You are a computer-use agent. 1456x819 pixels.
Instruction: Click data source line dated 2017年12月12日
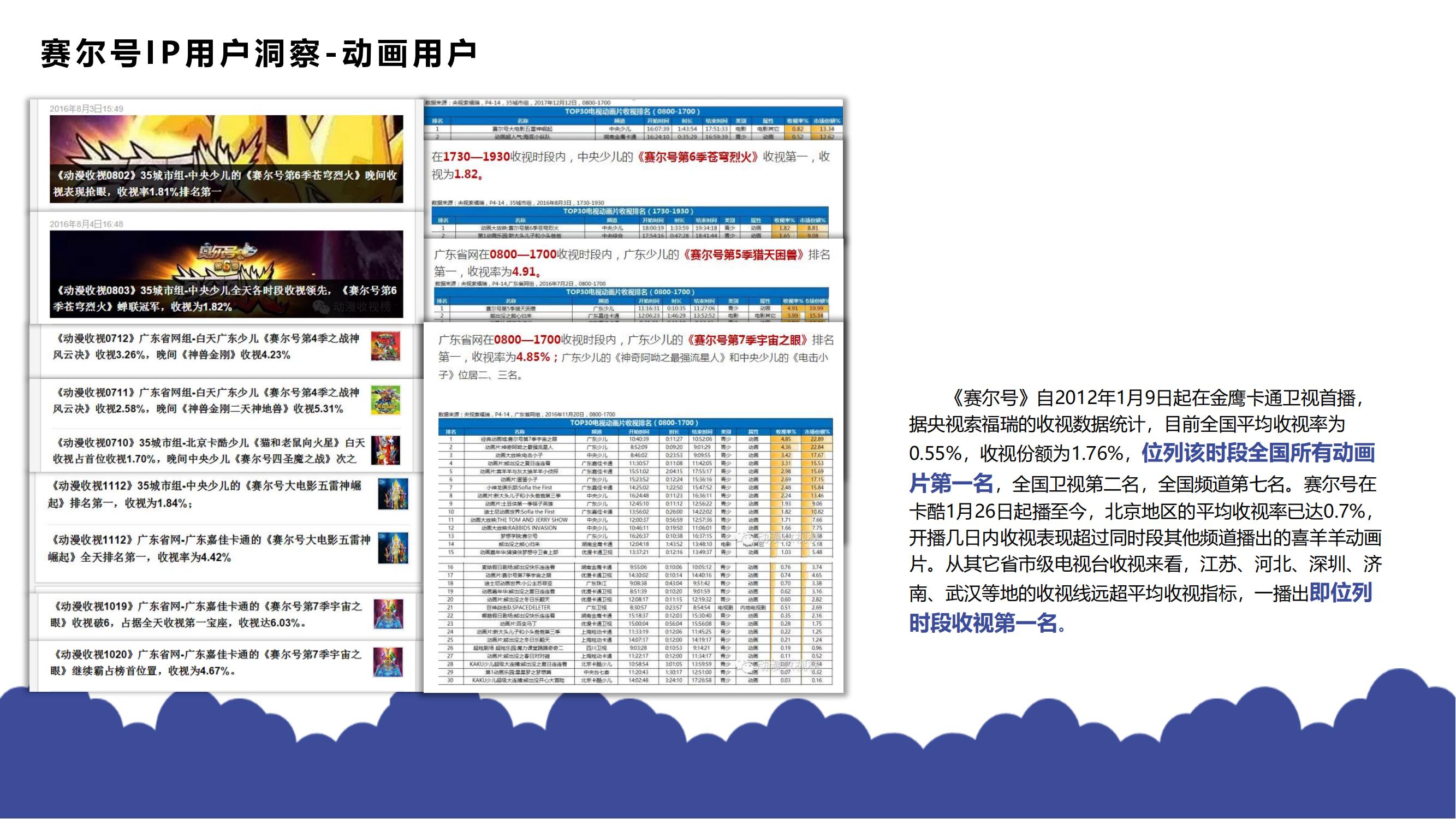[x=518, y=103]
